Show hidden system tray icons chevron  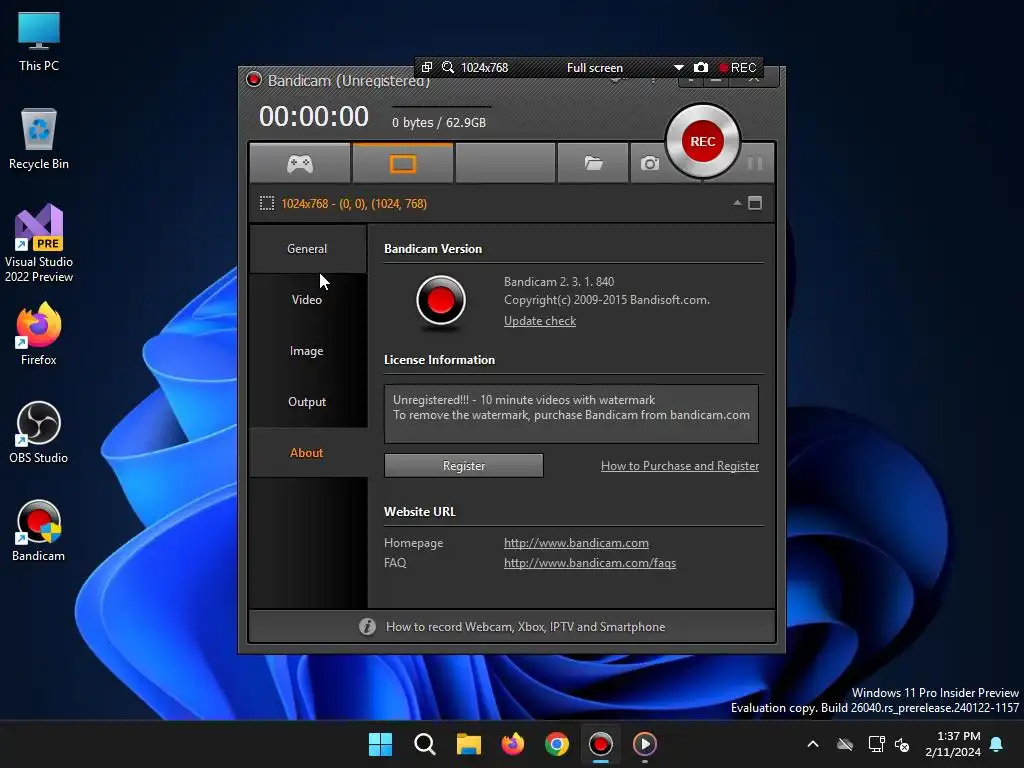point(813,744)
